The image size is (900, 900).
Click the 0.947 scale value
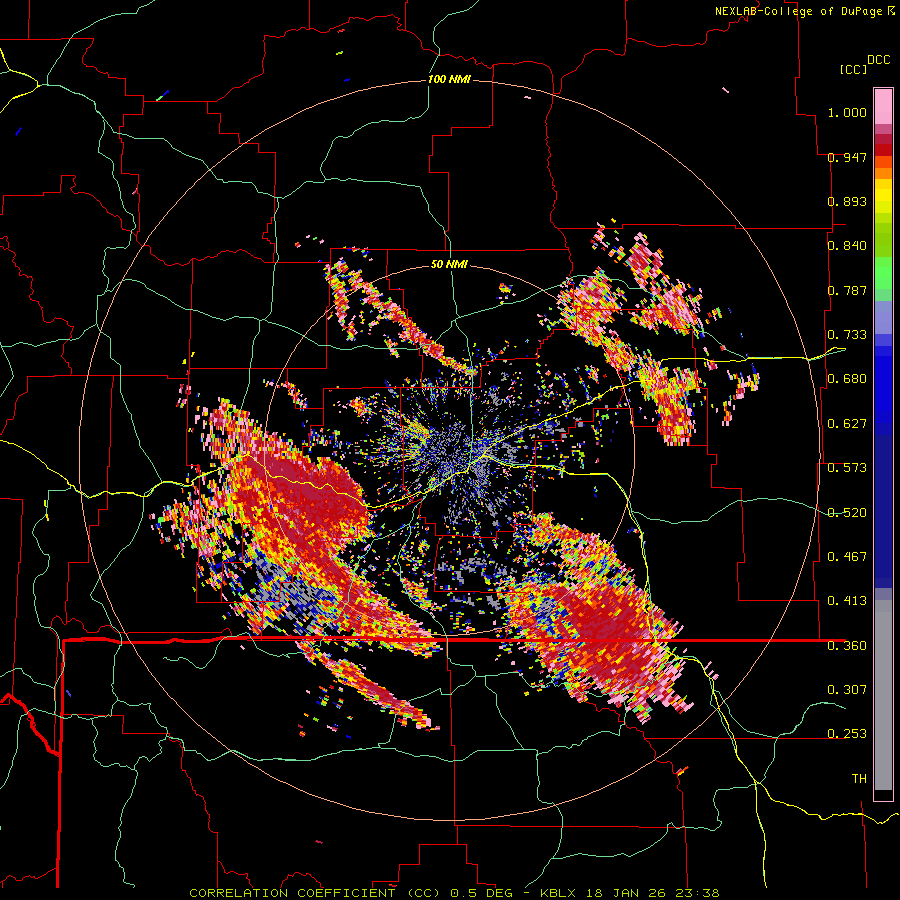tap(847, 157)
